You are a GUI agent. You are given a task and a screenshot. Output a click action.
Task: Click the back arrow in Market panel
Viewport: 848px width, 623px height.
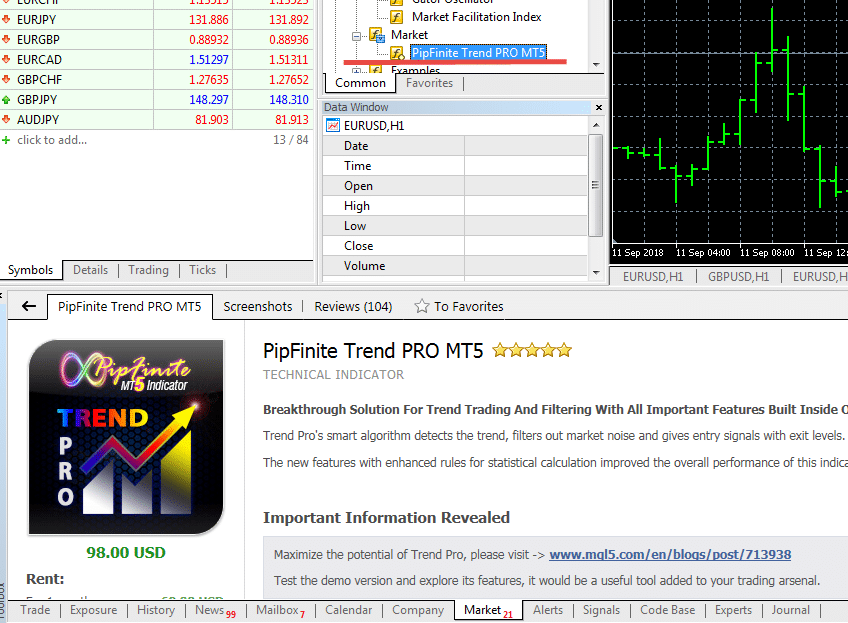click(x=29, y=307)
